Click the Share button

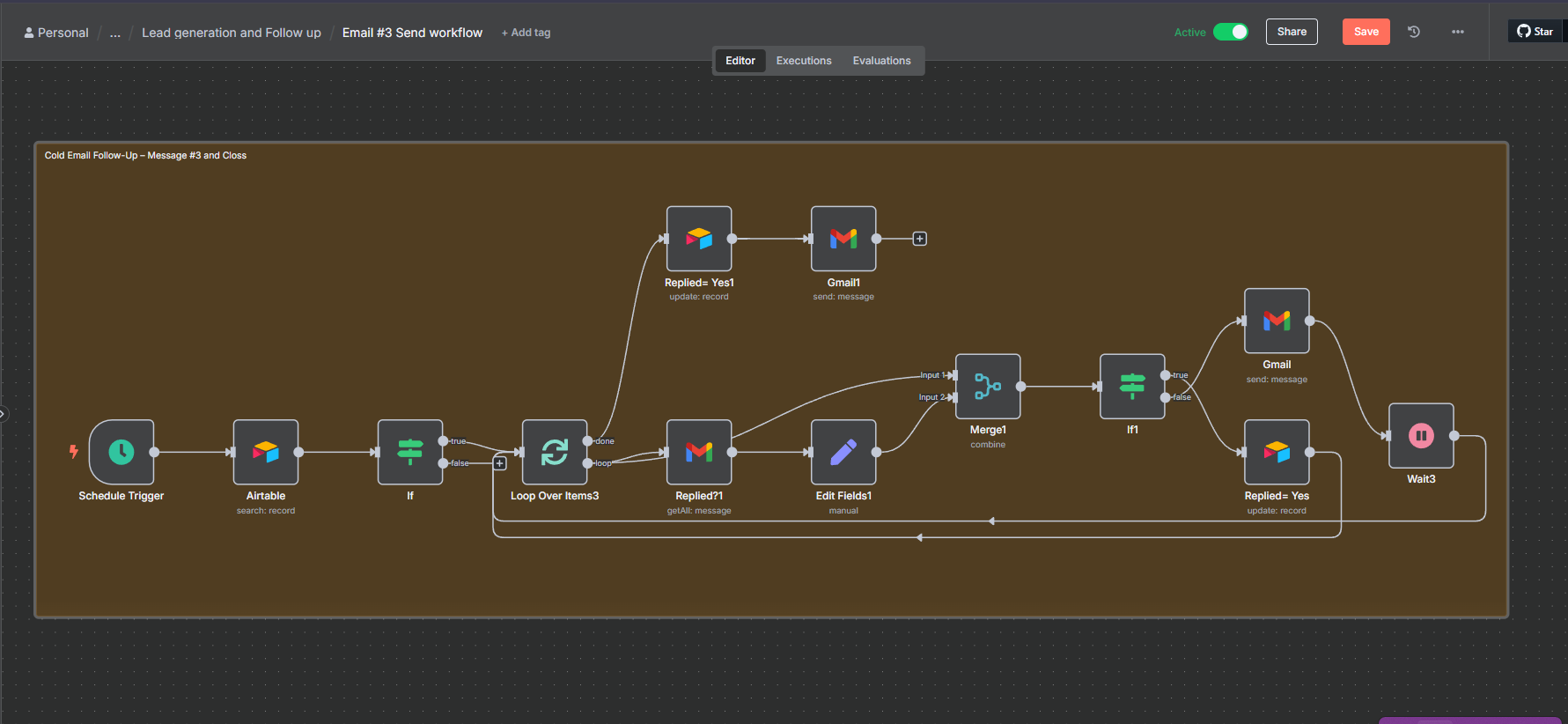click(1292, 32)
